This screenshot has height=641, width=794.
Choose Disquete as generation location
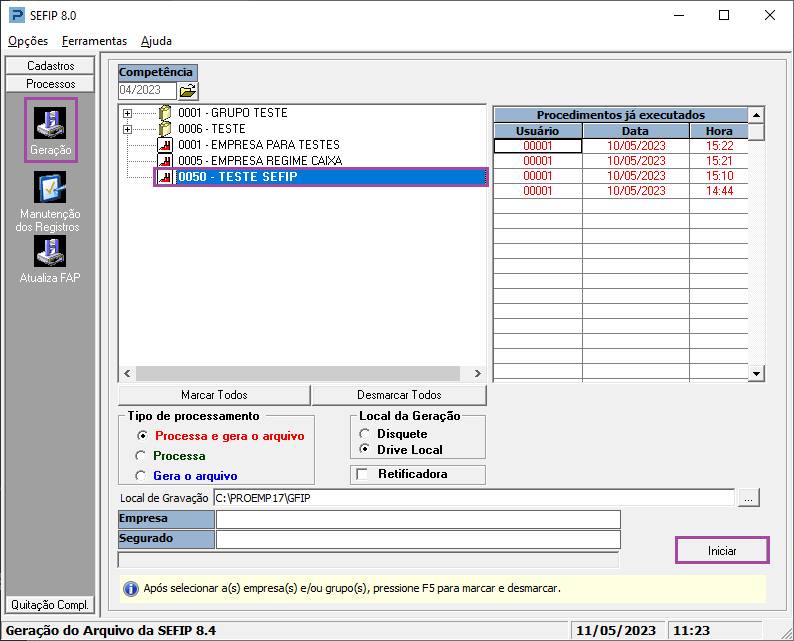[x=365, y=434]
